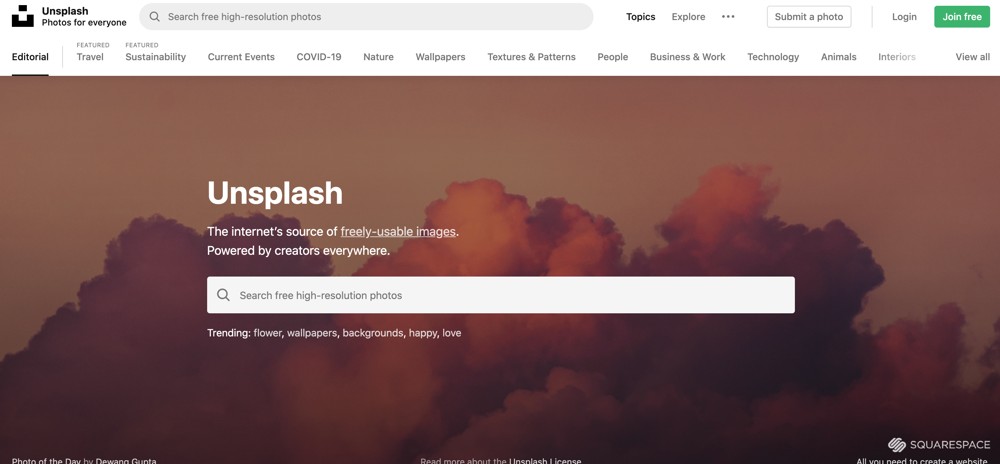
Task: Open the Nature topic
Action: click(378, 57)
